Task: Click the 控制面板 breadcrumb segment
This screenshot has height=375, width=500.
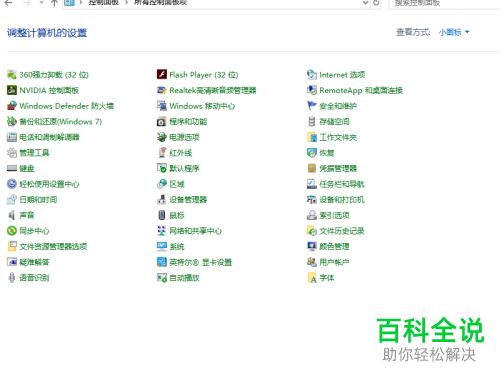Action: coord(104,3)
